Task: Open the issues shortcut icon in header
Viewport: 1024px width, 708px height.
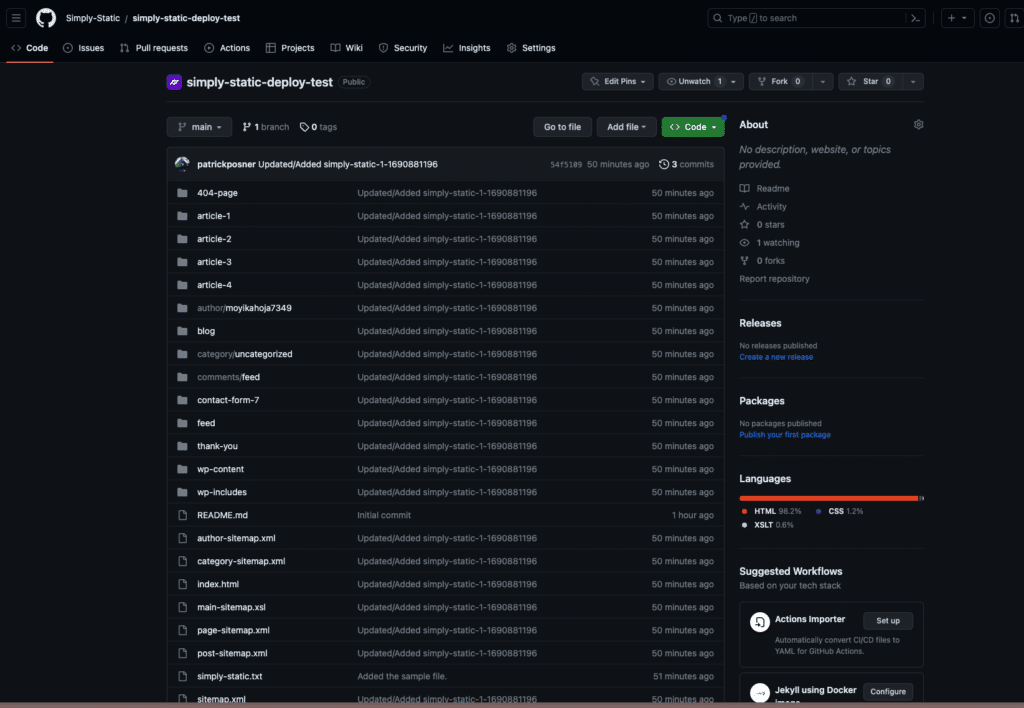Action: click(989, 18)
